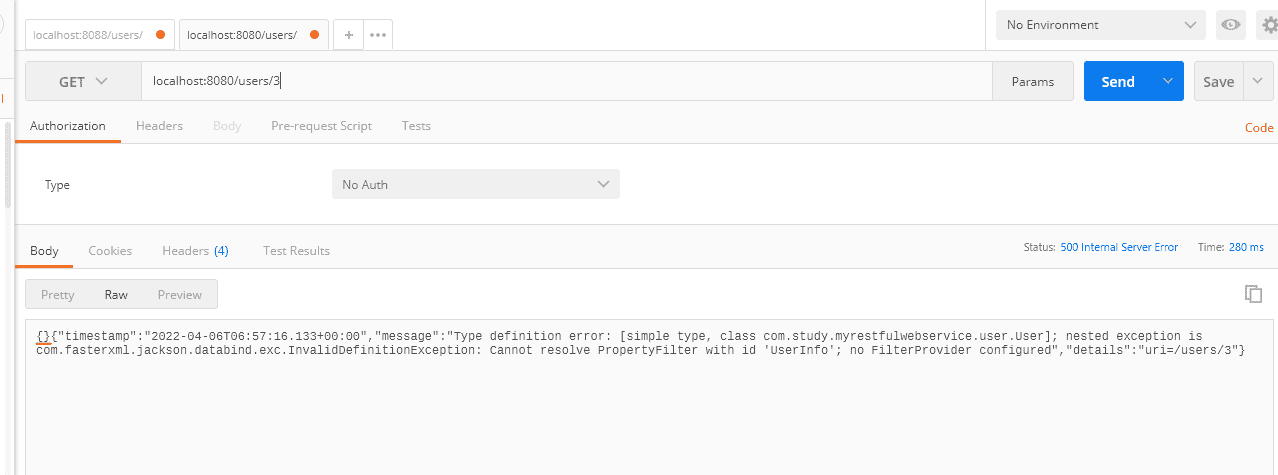Viewport: 1278px width, 475px height.
Task: Open the tab options three-dots menu
Action: tap(377, 35)
